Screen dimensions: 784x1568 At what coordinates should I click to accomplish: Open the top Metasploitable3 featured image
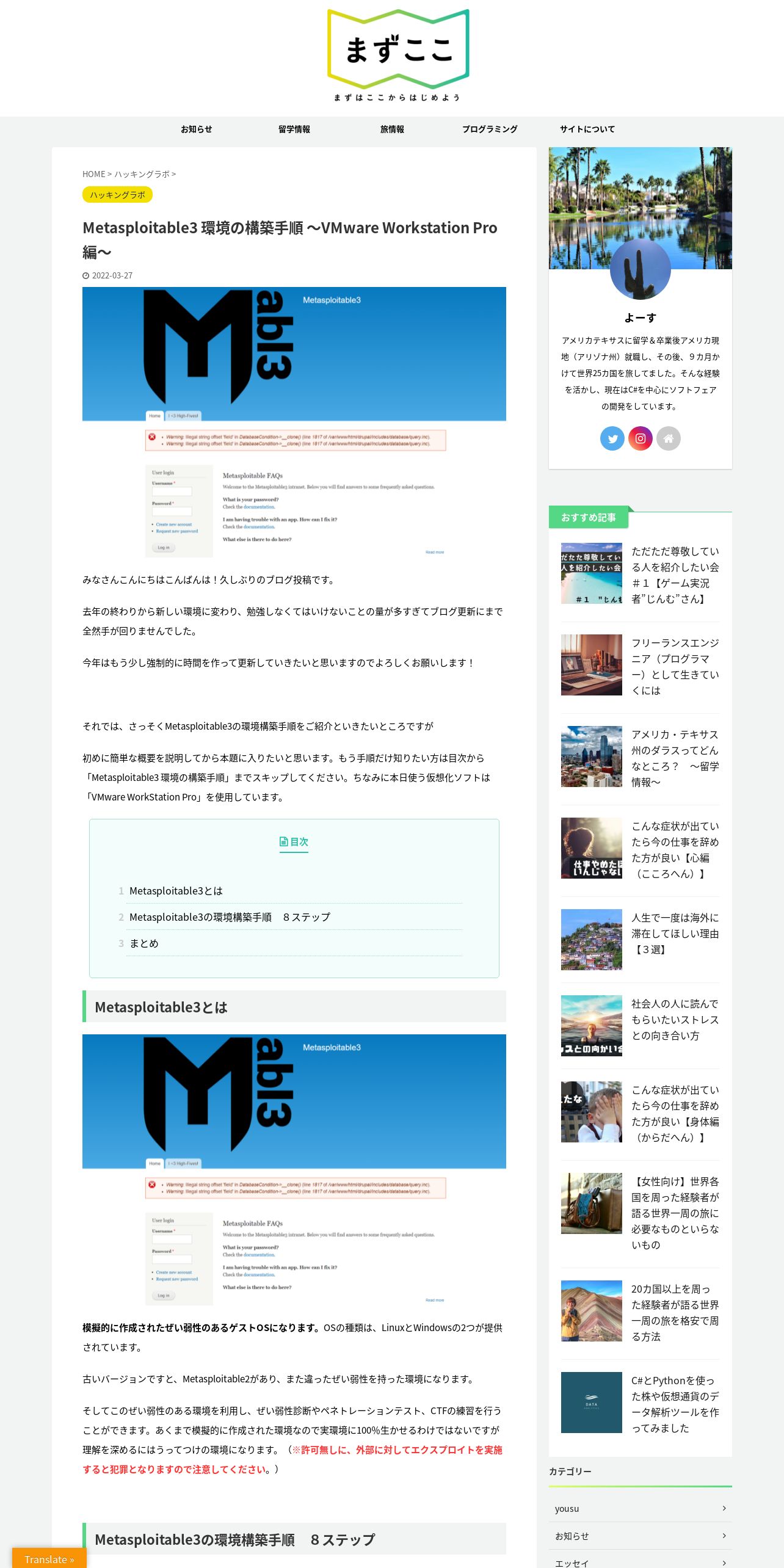tap(294, 422)
